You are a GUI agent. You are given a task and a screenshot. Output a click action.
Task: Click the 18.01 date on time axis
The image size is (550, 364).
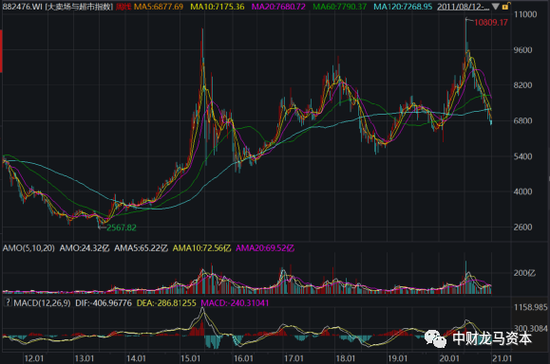pos(346,358)
